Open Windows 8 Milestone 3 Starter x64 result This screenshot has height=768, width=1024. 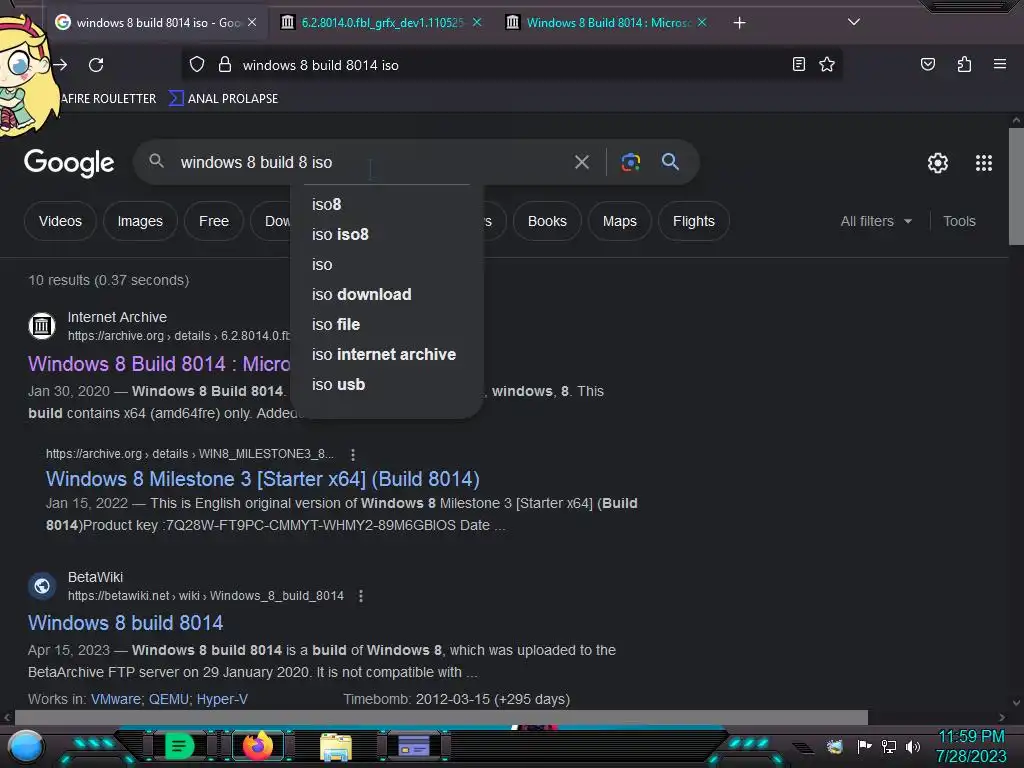click(263, 479)
